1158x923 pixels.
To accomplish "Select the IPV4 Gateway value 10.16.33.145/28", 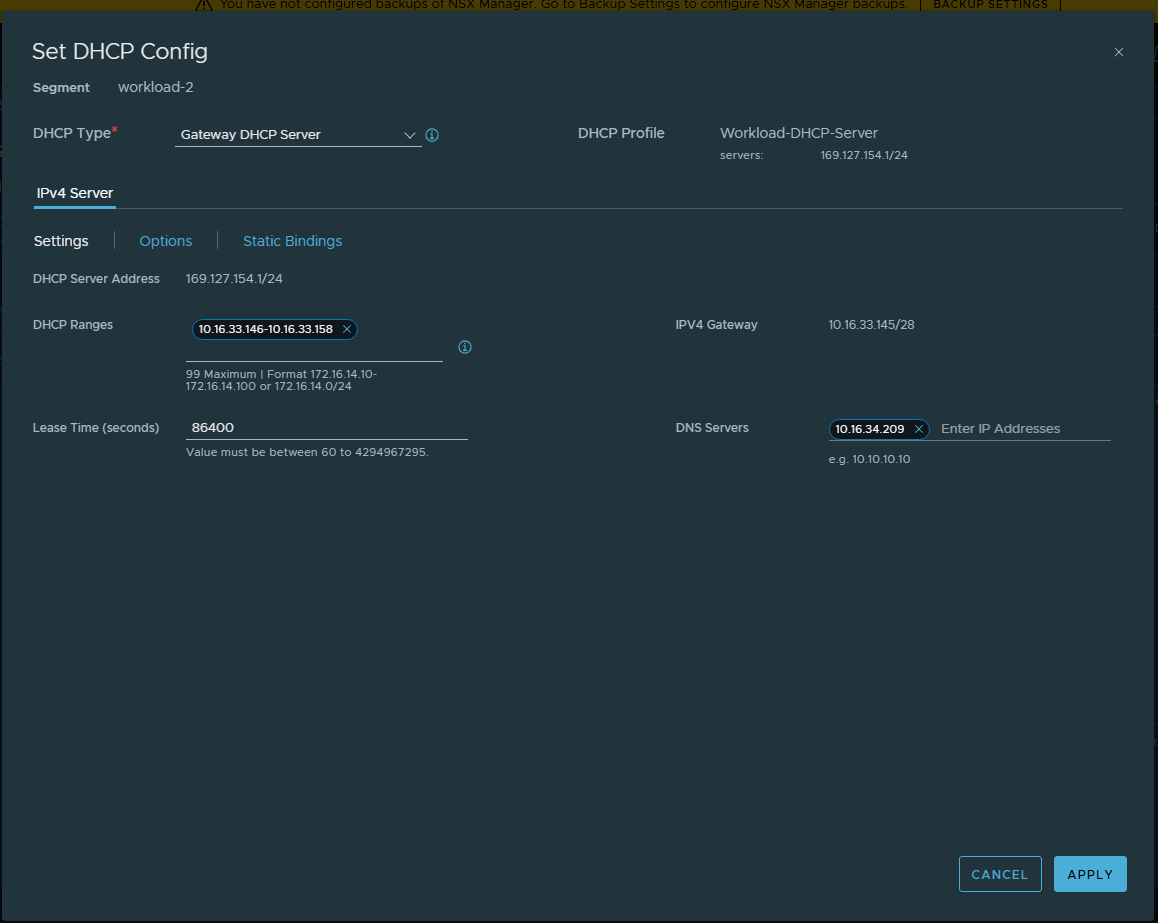I will coord(871,325).
